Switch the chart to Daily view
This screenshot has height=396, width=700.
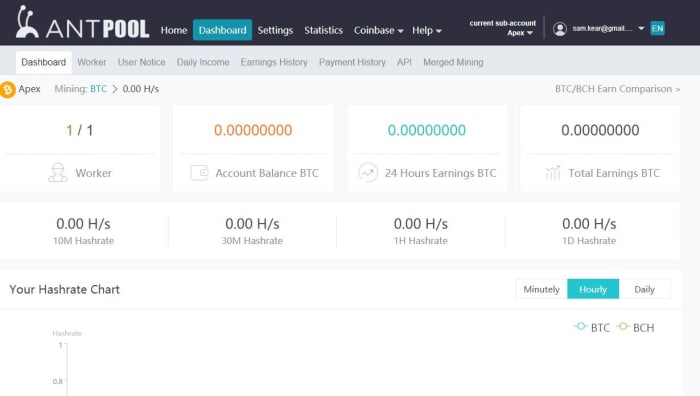coord(644,289)
